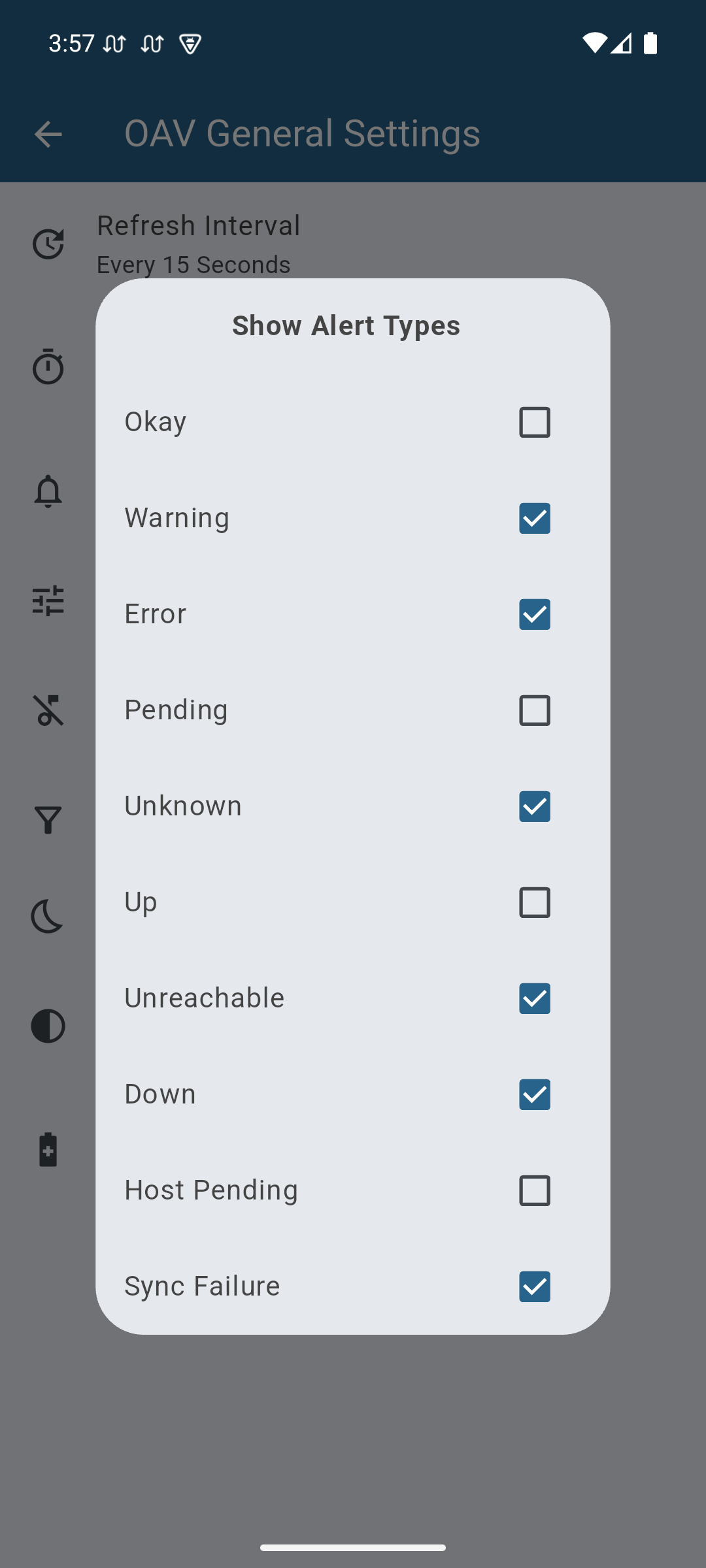Screen dimensions: 706x1568
Task: Tap the tune sliders settings icon
Action: [48, 600]
